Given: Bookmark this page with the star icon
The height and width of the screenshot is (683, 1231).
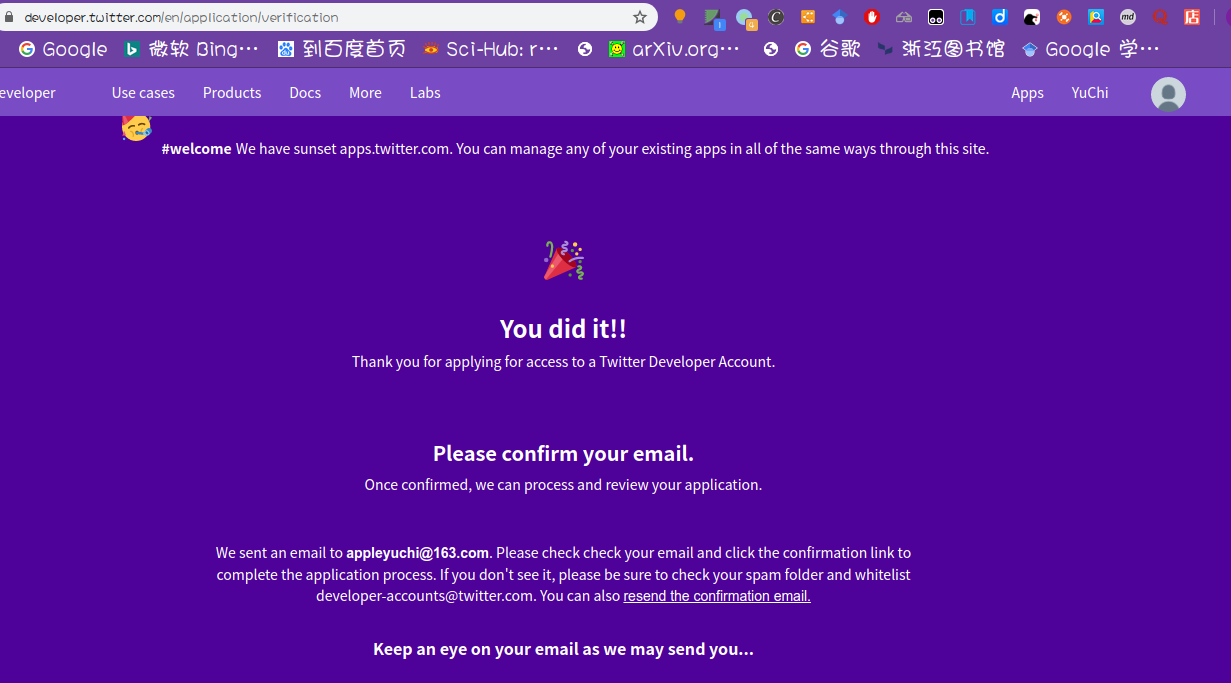Looking at the screenshot, I should pos(640,17).
